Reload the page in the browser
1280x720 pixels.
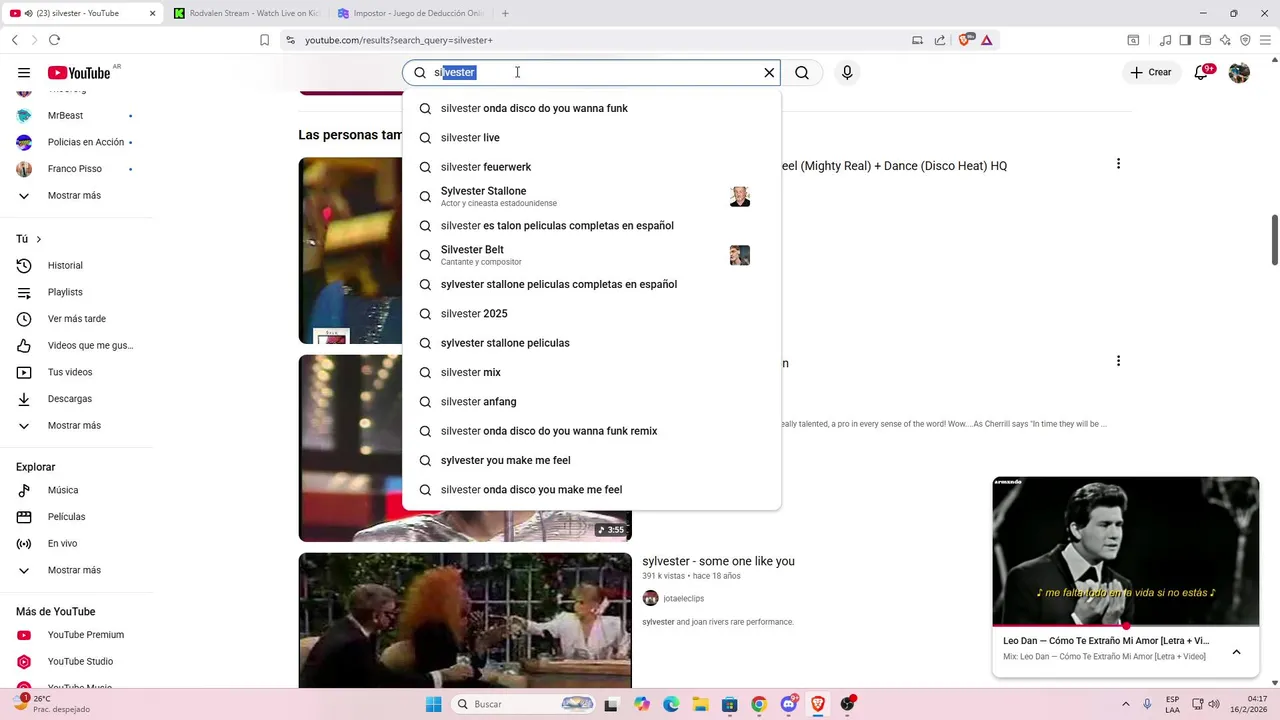(x=54, y=40)
